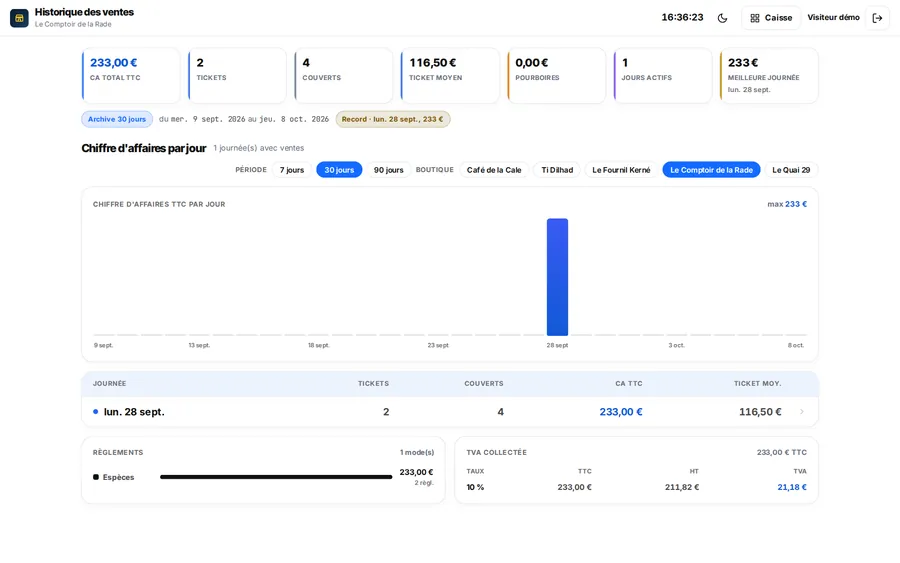The width and height of the screenshot is (900, 563).
Task: Click the cash register app logo icon
Action: (19, 18)
